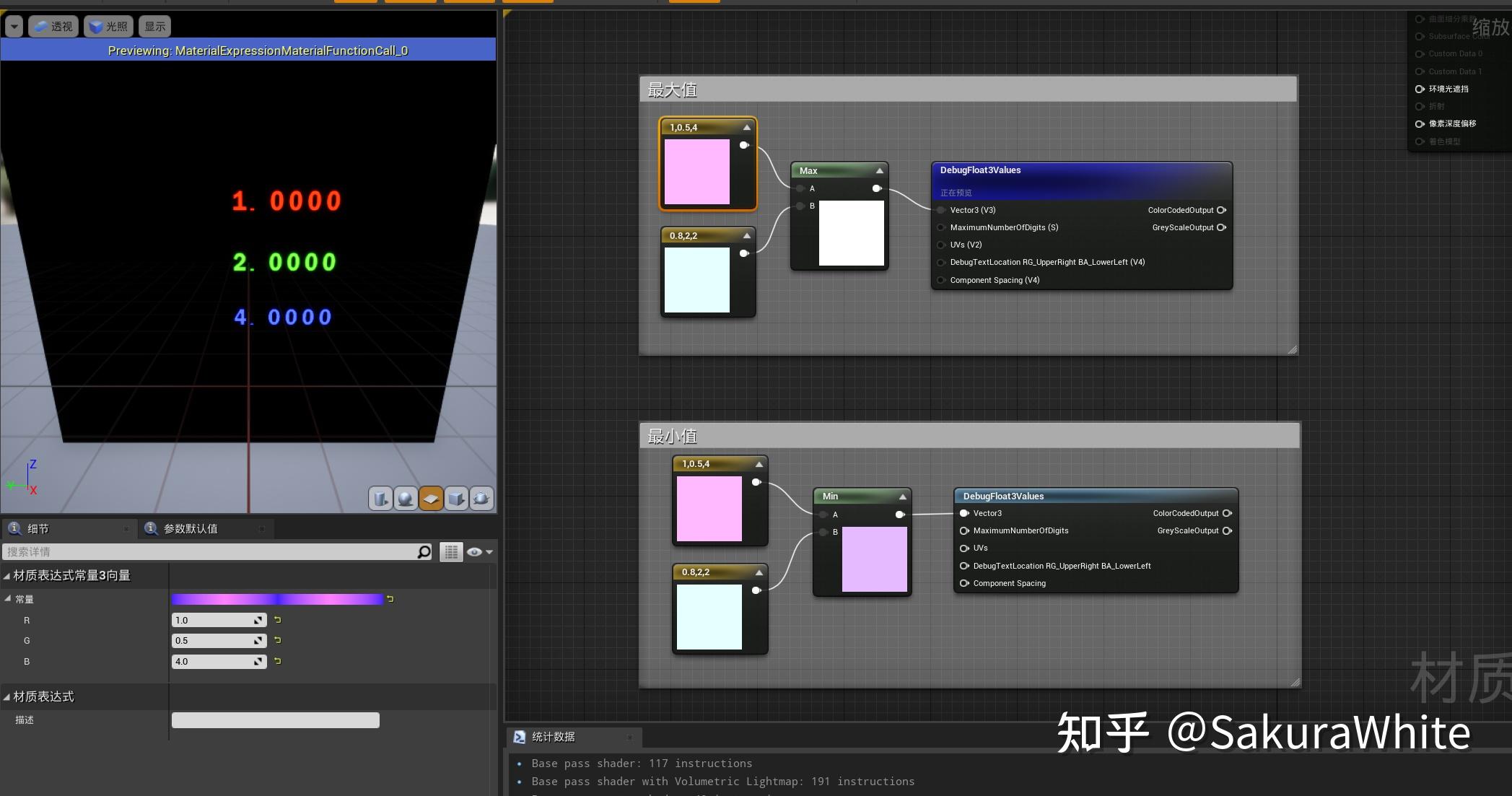This screenshot has width=1512, height=796.
Task: Click the 光照 lighting icon in viewport toolbar
Action: click(x=97, y=26)
